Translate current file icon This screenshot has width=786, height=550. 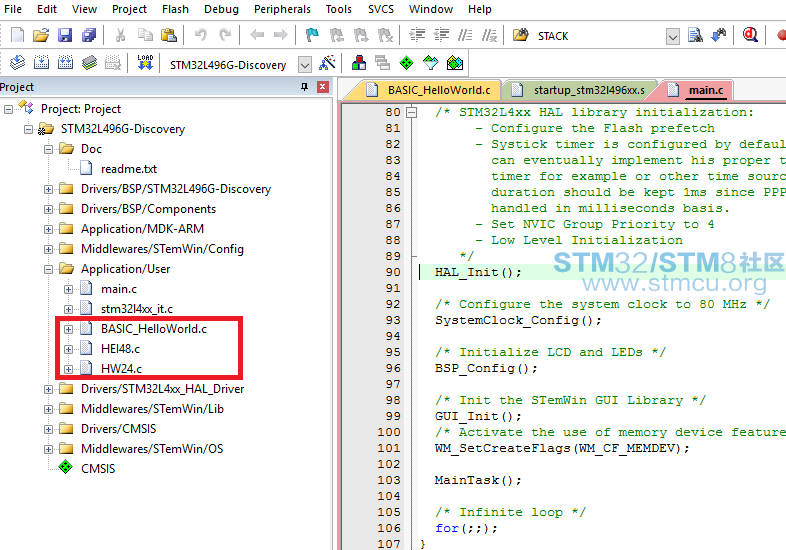(x=18, y=63)
